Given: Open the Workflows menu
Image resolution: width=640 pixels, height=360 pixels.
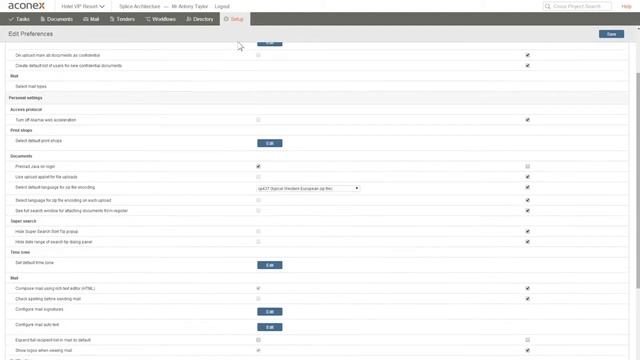Looking at the screenshot, I should [160, 19].
